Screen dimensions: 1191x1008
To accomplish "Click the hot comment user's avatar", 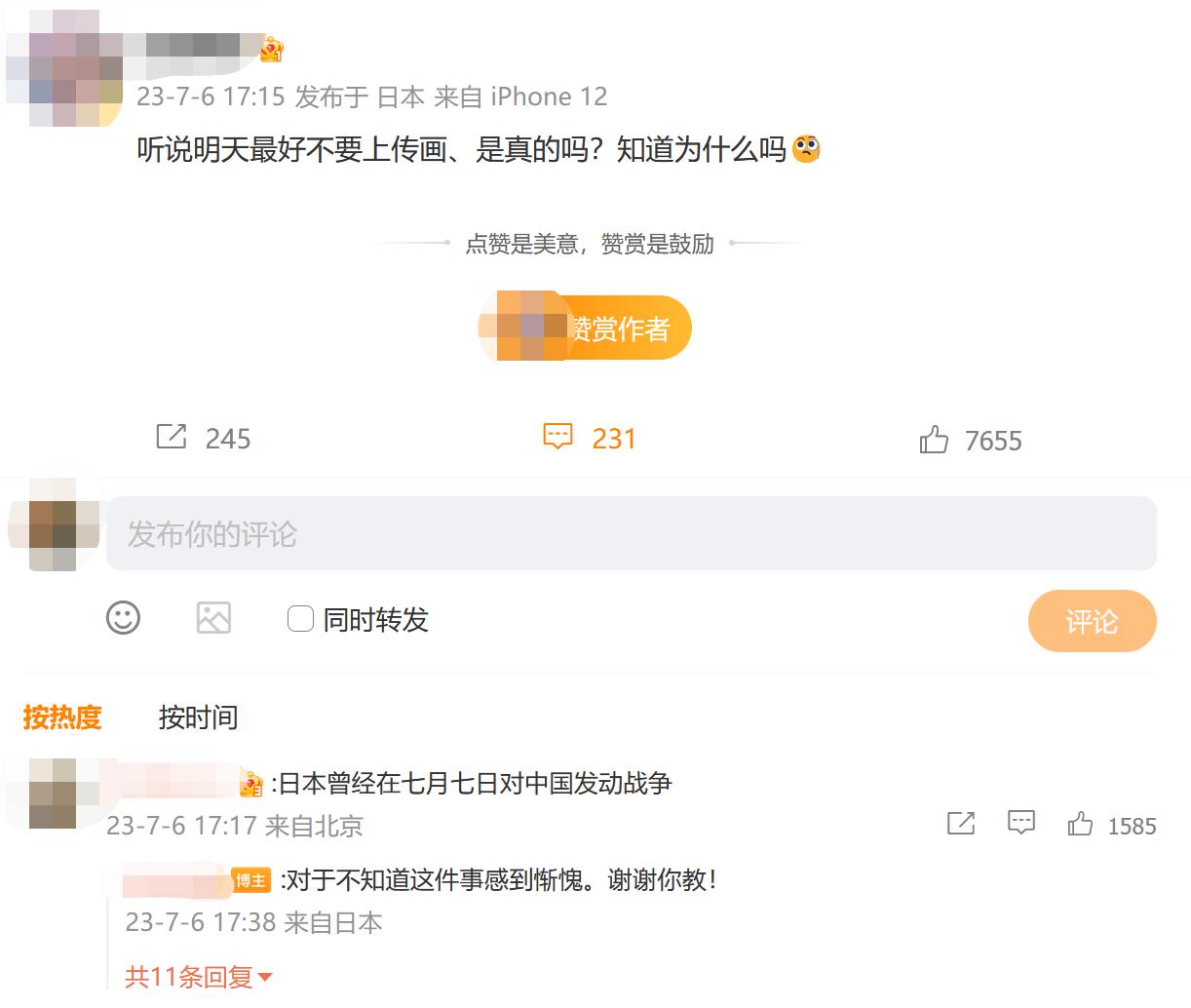I will (x=54, y=795).
